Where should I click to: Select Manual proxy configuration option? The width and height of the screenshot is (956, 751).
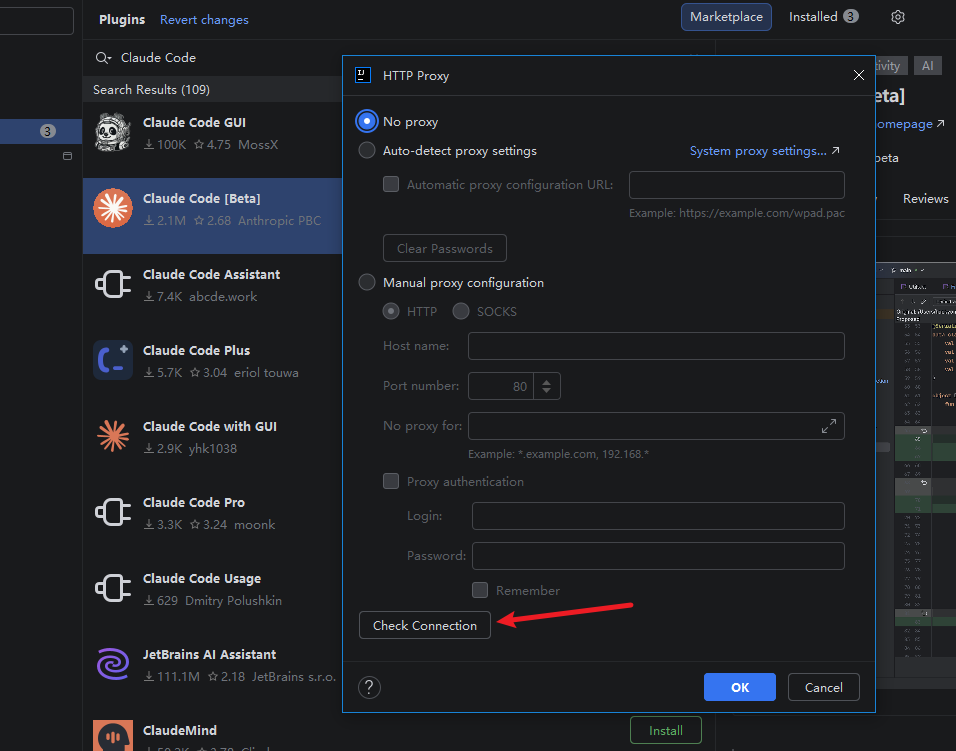tap(366, 282)
